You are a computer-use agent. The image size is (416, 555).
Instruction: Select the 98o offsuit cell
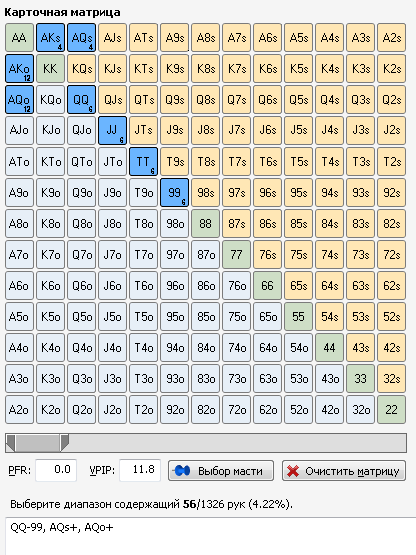point(175,224)
